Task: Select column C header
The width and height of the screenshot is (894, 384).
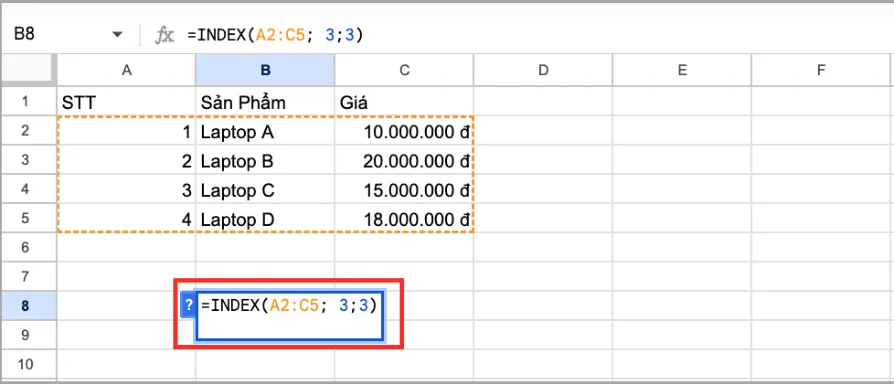Action: (404, 70)
